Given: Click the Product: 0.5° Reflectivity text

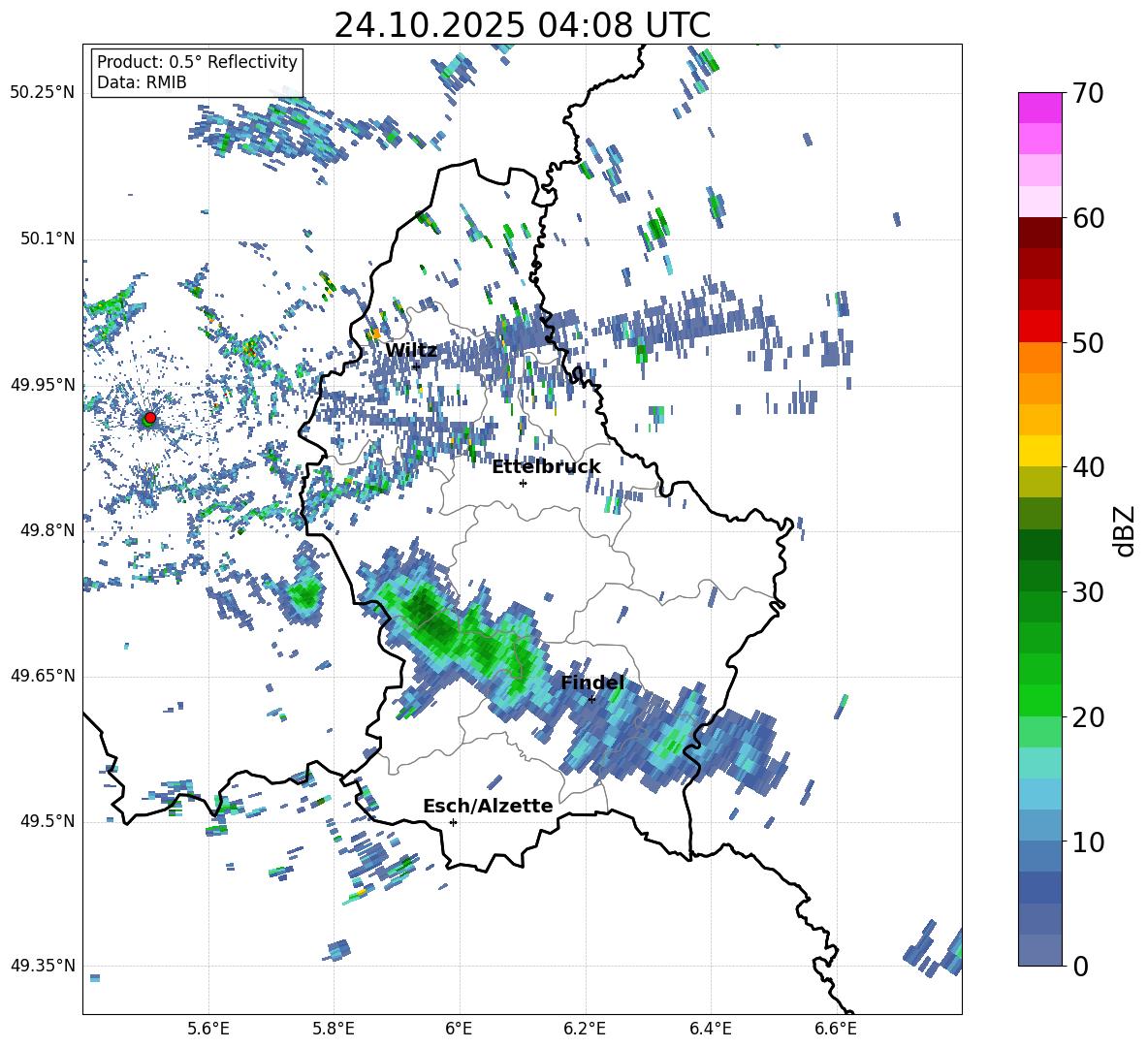Looking at the screenshot, I should click(x=197, y=61).
